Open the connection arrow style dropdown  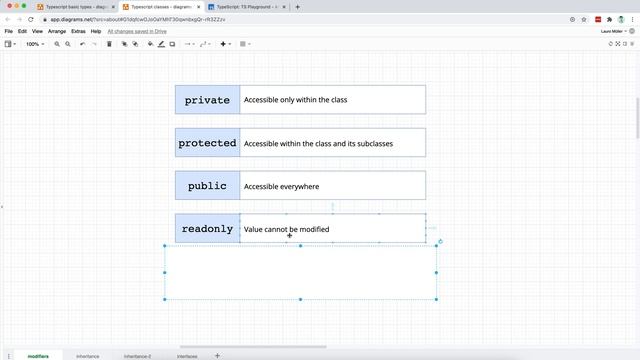(x=189, y=44)
